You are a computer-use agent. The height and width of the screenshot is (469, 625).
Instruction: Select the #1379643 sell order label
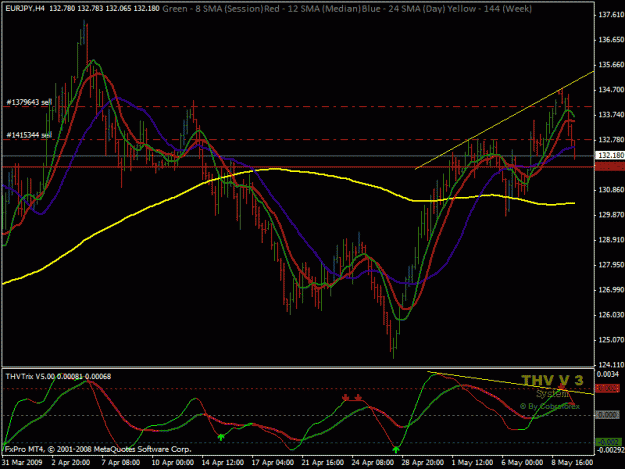(29, 102)
